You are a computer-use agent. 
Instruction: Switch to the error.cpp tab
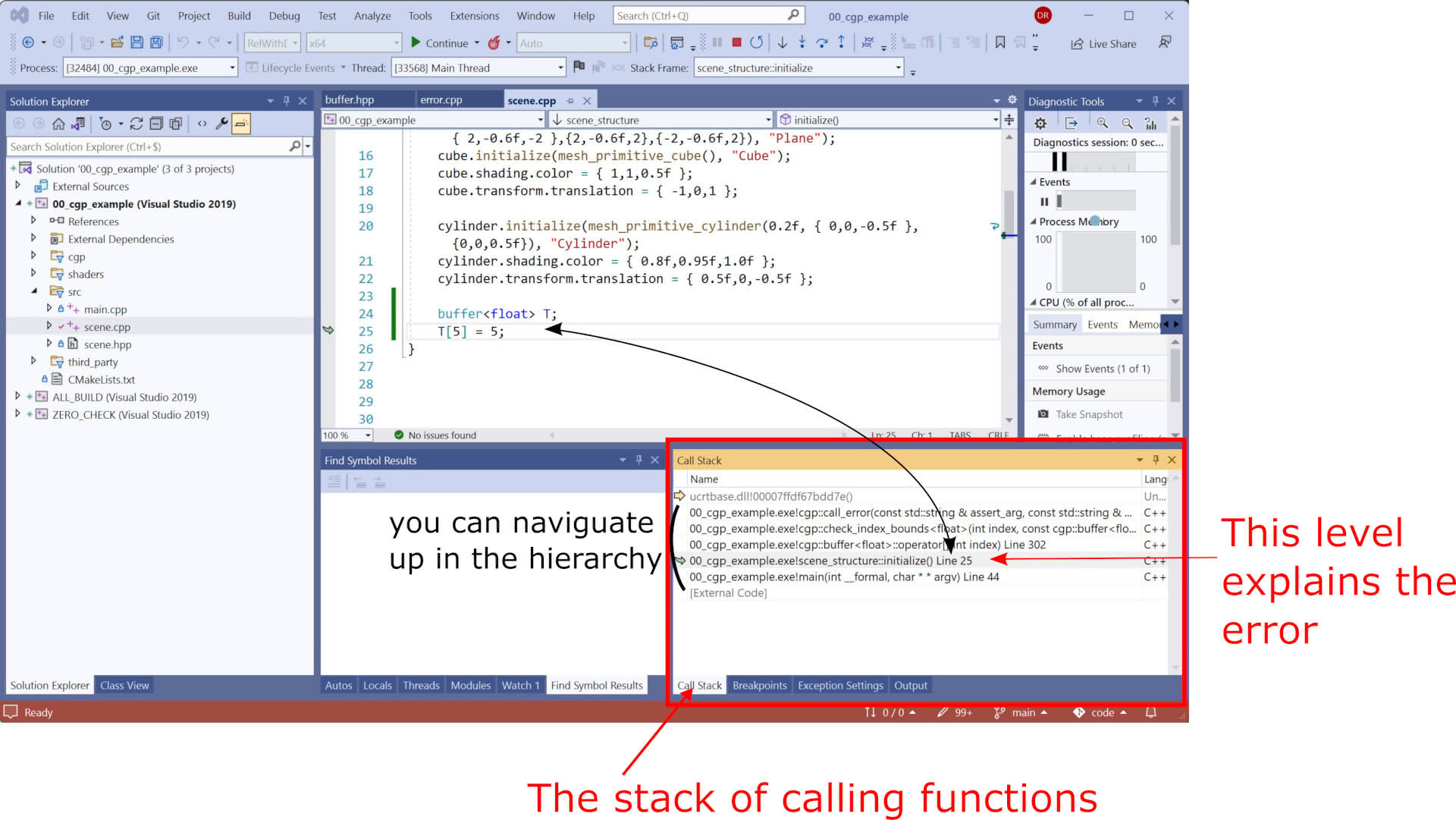coord(441,100)
